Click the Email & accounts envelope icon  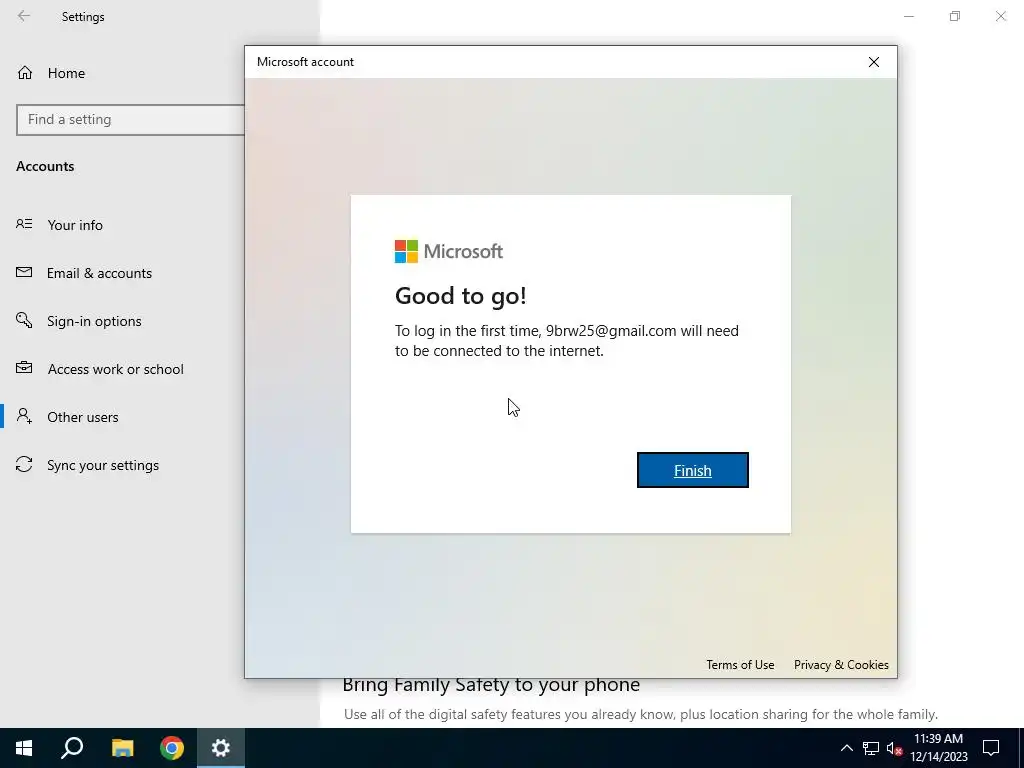click(x=24, y=272)
